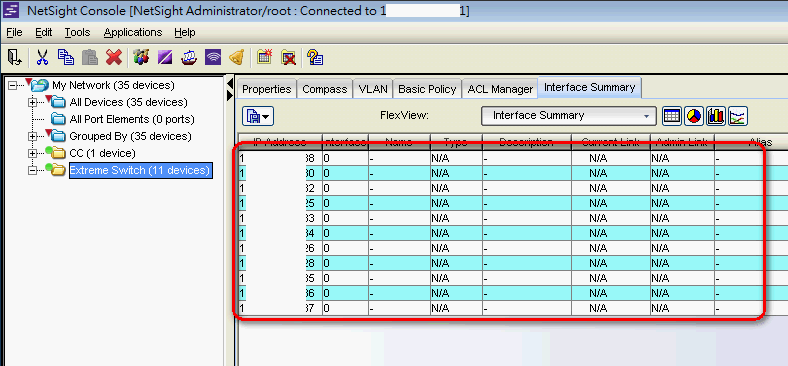Click interface 0 cell in row ending 26
The image size is (788, 366).
point(345,248)
